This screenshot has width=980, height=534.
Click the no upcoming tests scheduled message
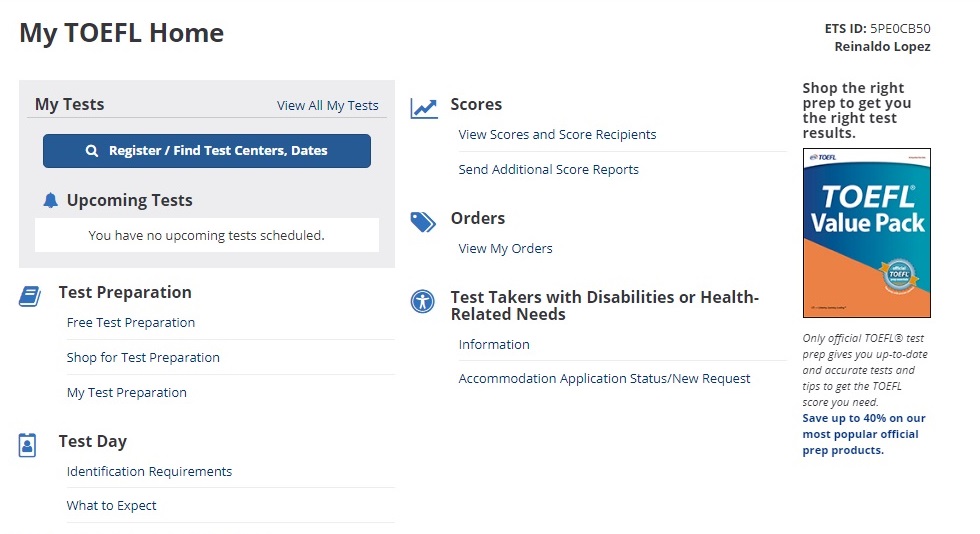(207, 236)
